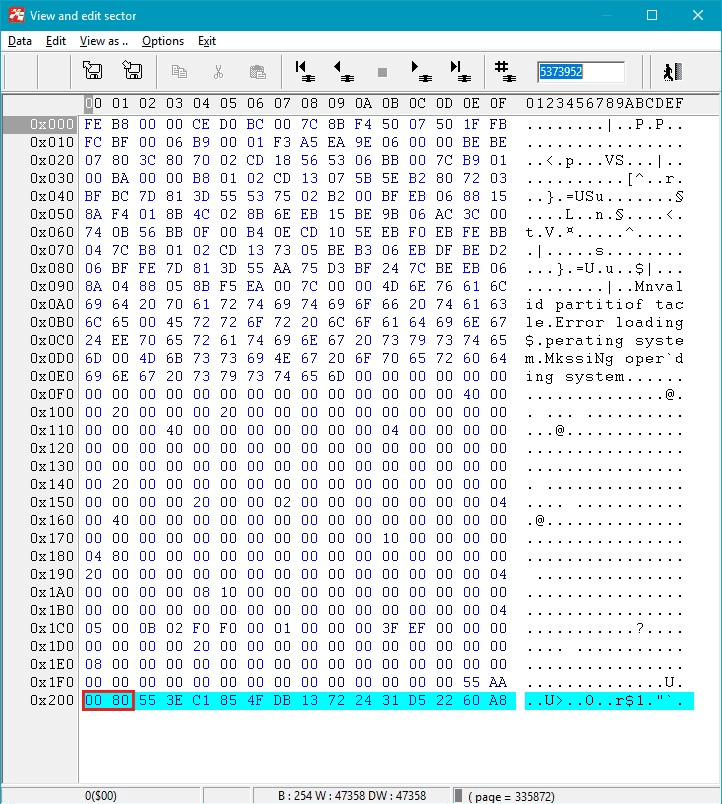Click the 0F column header

pyautogui.click(x=498, y=104)
